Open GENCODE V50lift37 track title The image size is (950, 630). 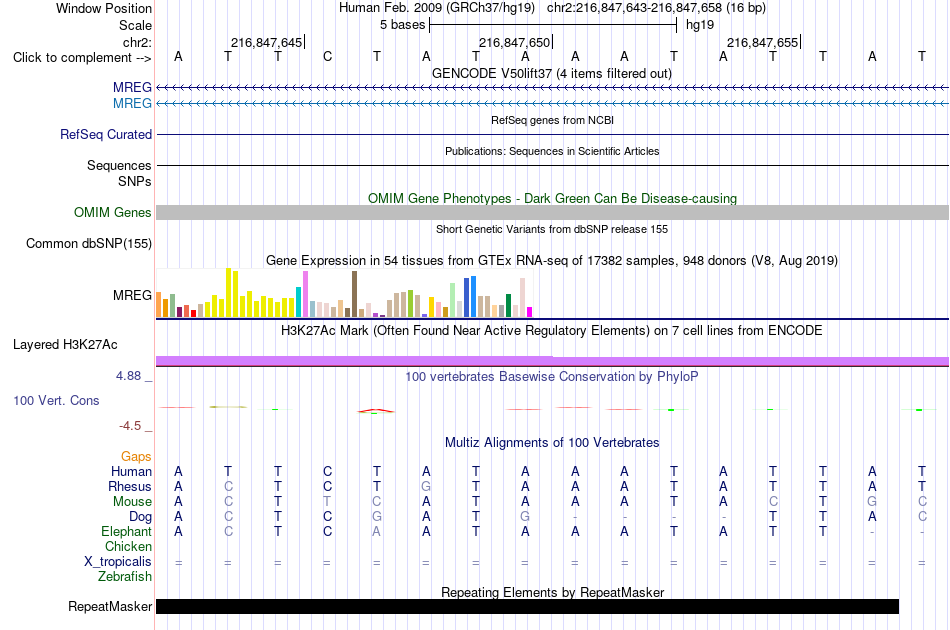(x=551, y=73)
